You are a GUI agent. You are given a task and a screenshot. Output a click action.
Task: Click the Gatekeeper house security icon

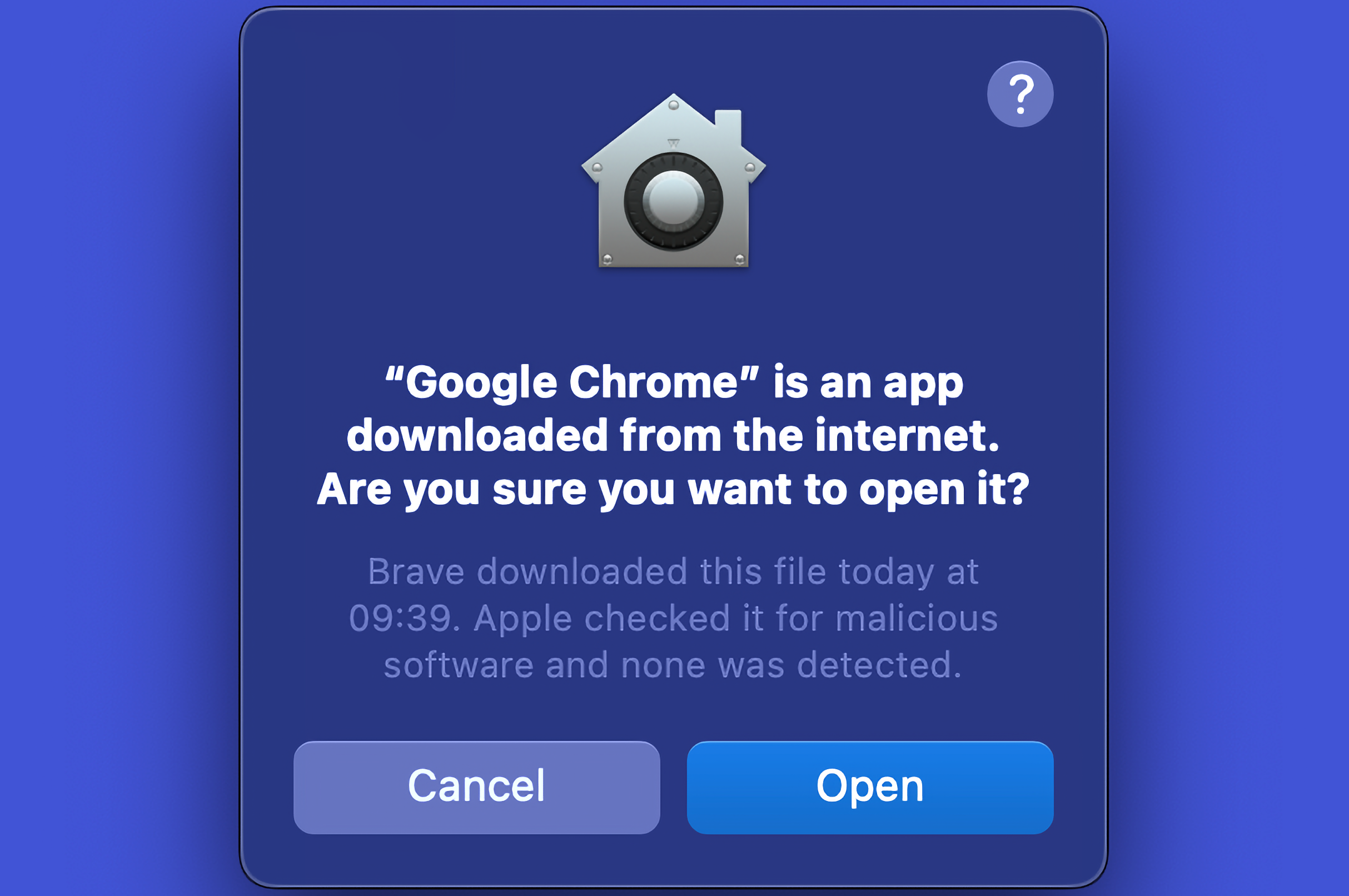[x=674, y=180]
